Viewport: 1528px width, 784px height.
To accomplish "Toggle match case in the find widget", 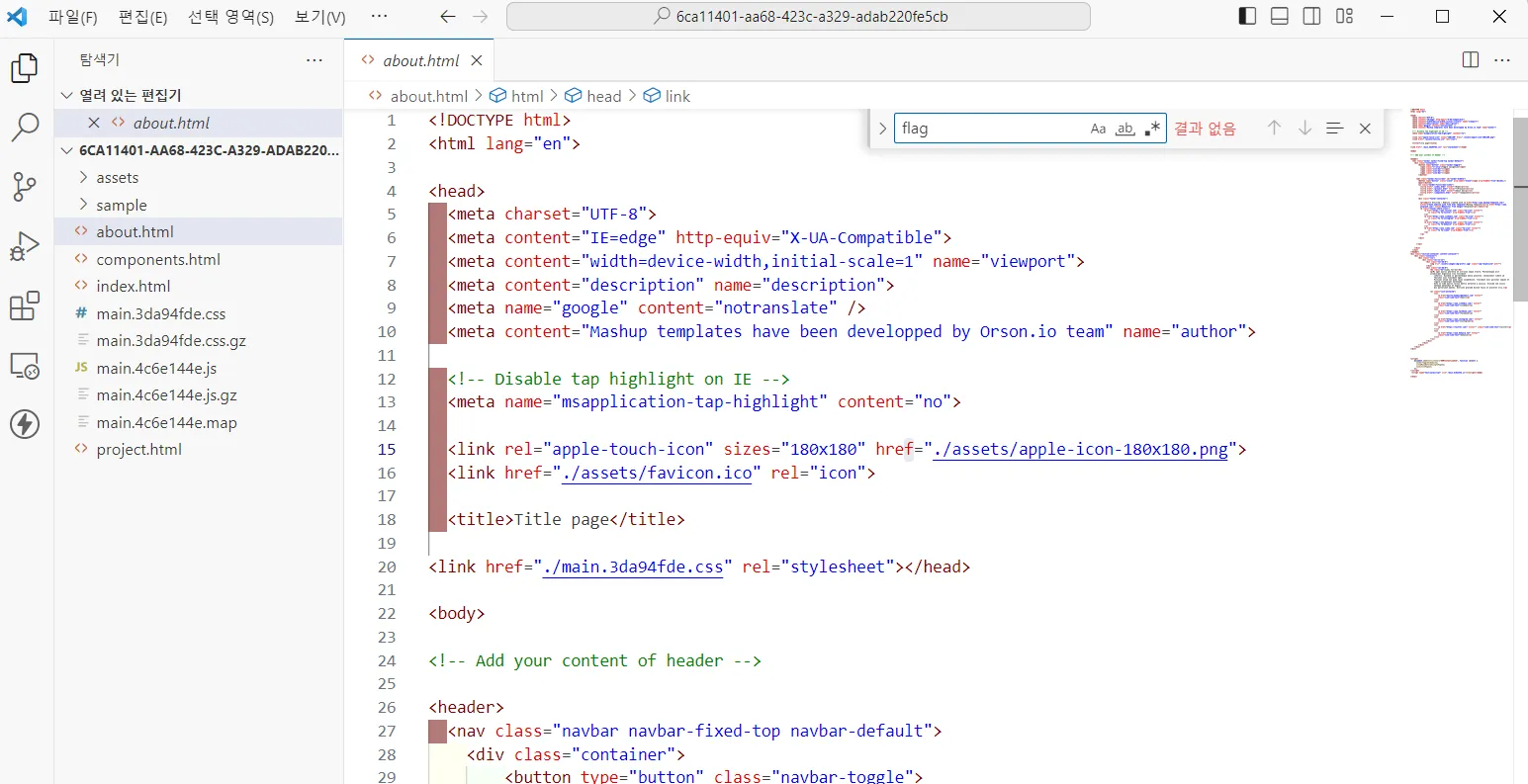I will click(x=1098, y=128).
